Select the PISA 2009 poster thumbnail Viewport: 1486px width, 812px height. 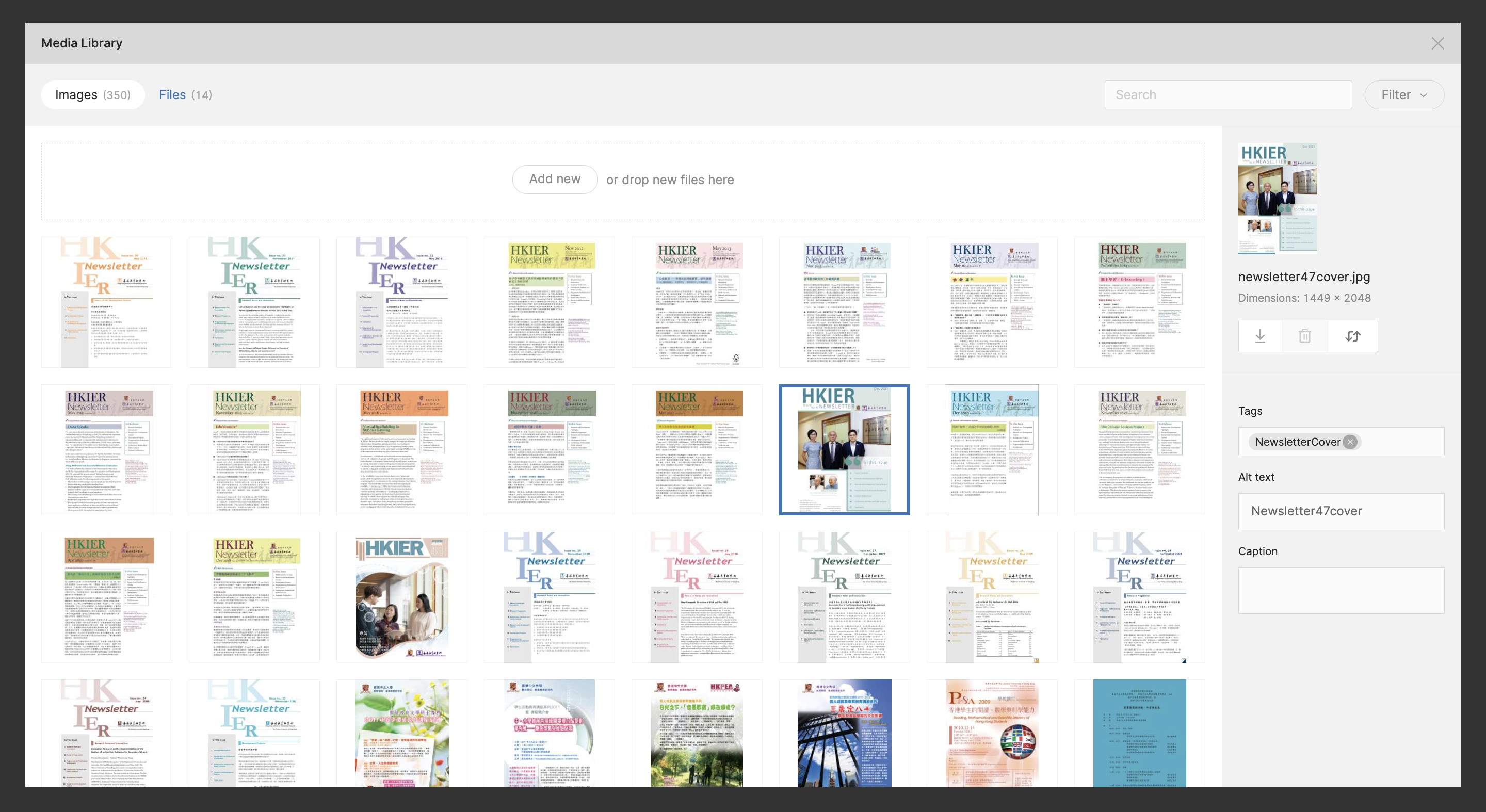pos(992,733)
